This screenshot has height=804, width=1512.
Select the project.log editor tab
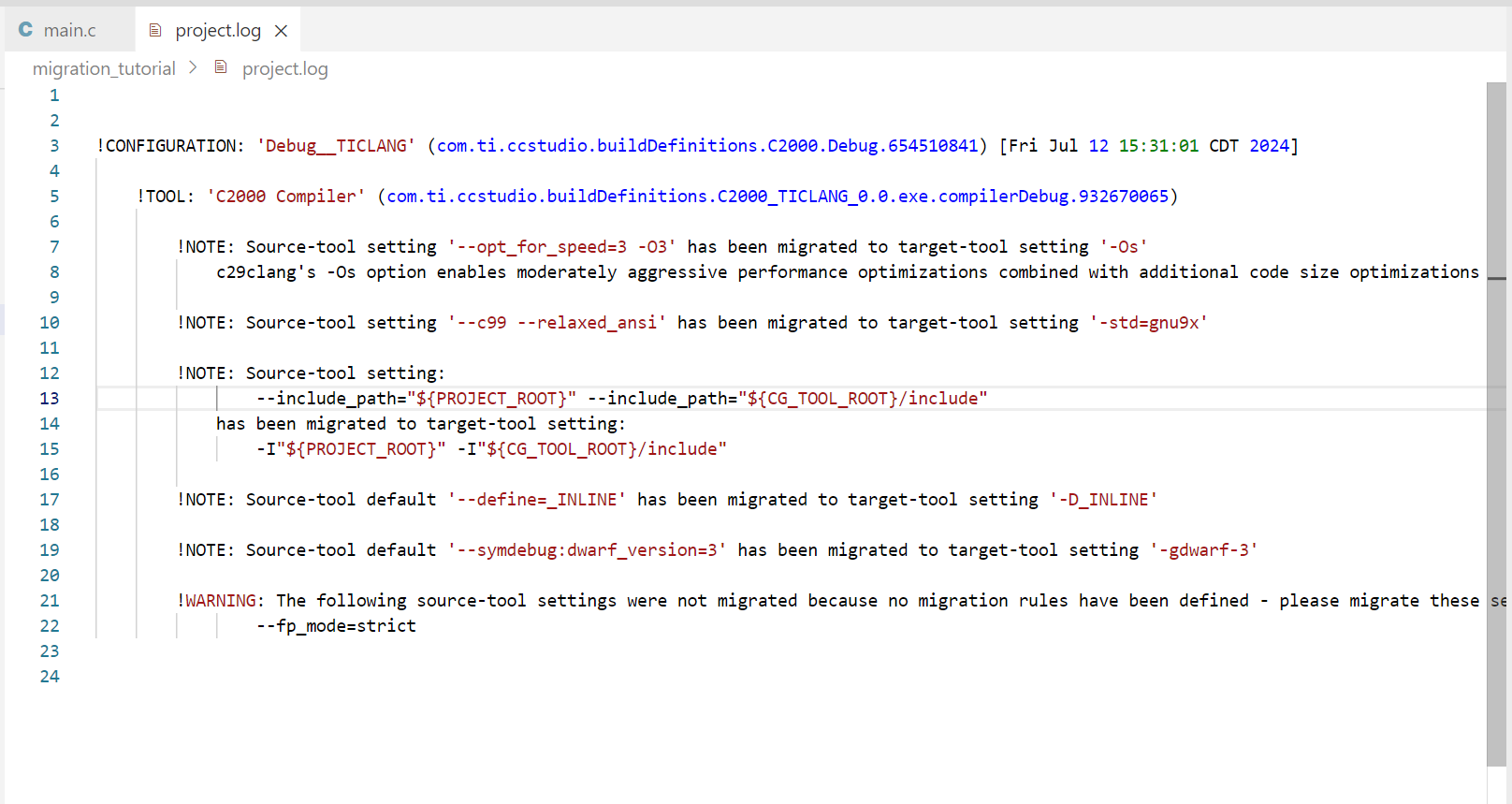[217, 31]
